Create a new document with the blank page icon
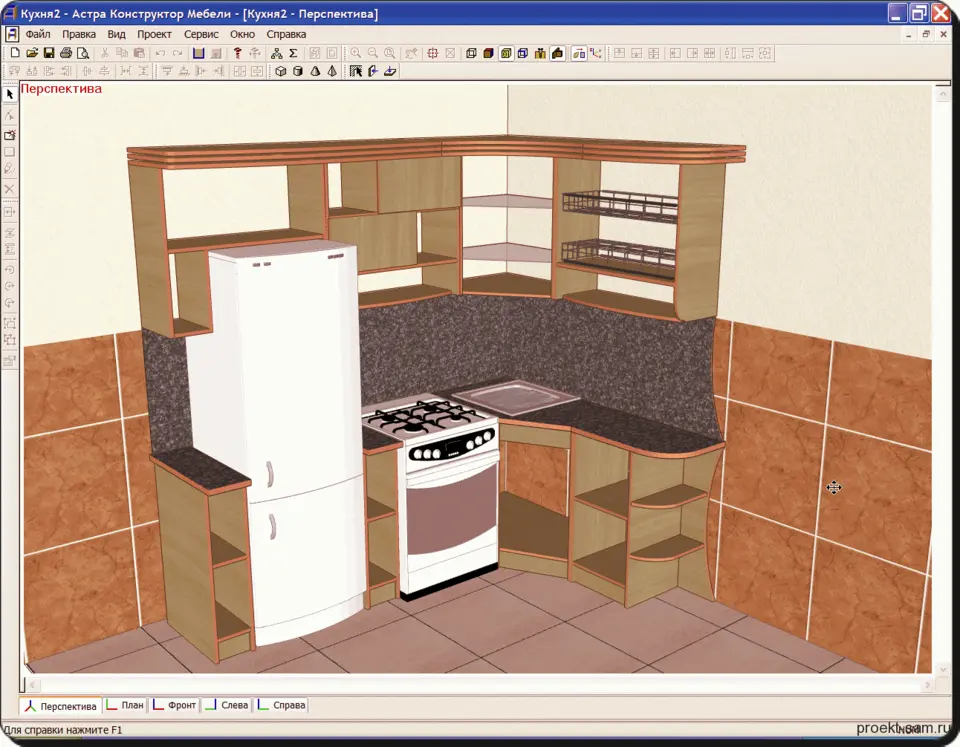This screenshot has height=747, width=960. [x=15, y=53]
